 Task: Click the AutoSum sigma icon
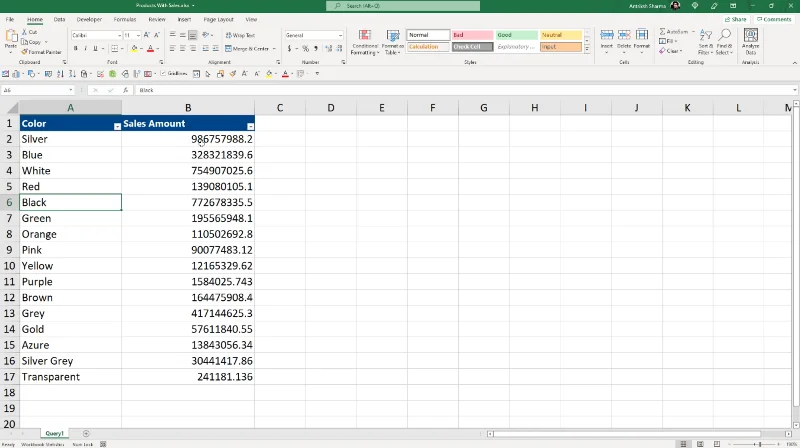pyautogui.click(x=662, y=32)
